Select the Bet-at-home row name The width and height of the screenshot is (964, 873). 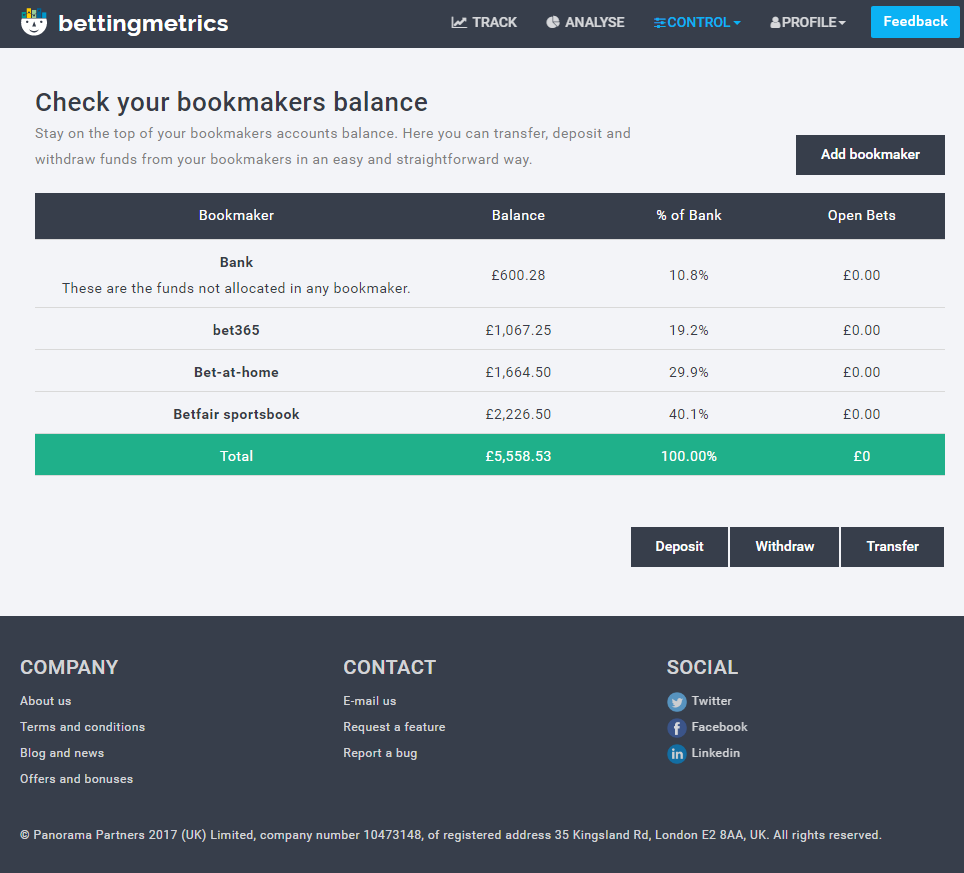tap(236, 372)
